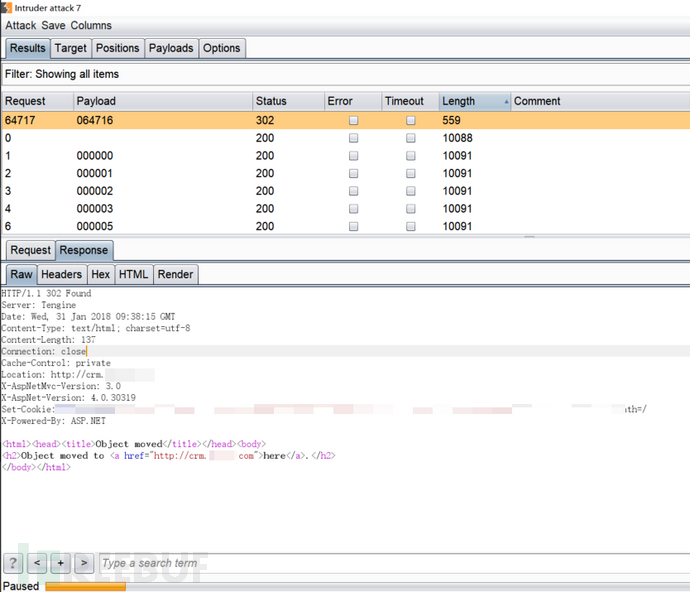The image size is (690, 592).
Task: Switch to the Results tab
Action: (28, 48)
